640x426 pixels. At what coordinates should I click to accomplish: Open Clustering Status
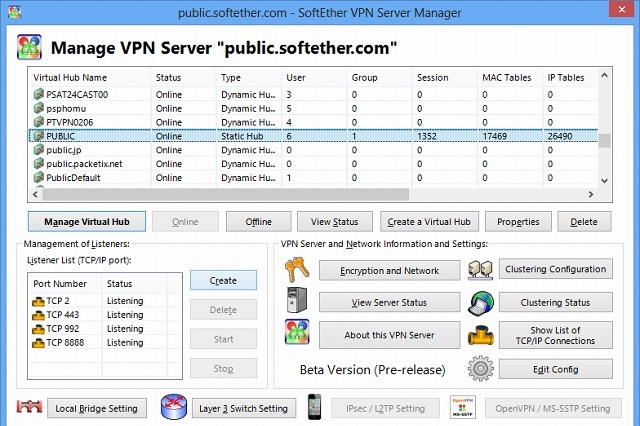click(556, 302)
